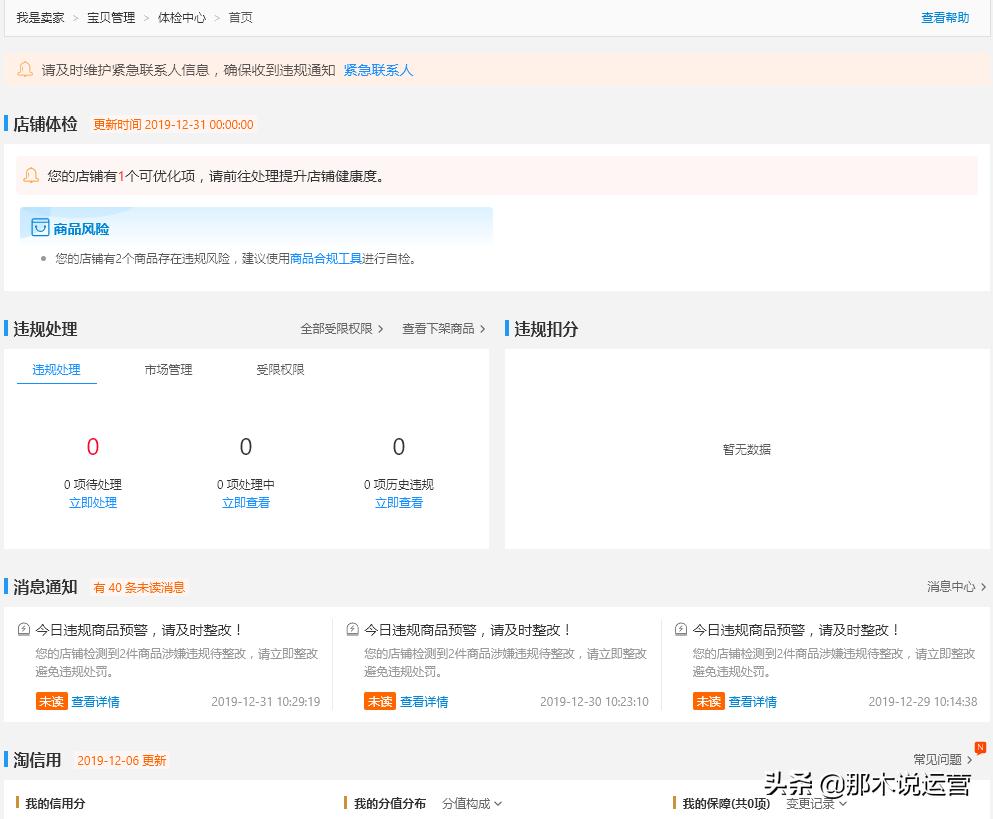The height and width of the screenshot is (819, 993).
Task: Click the red 0 pending count
Action: coord(93,446)
